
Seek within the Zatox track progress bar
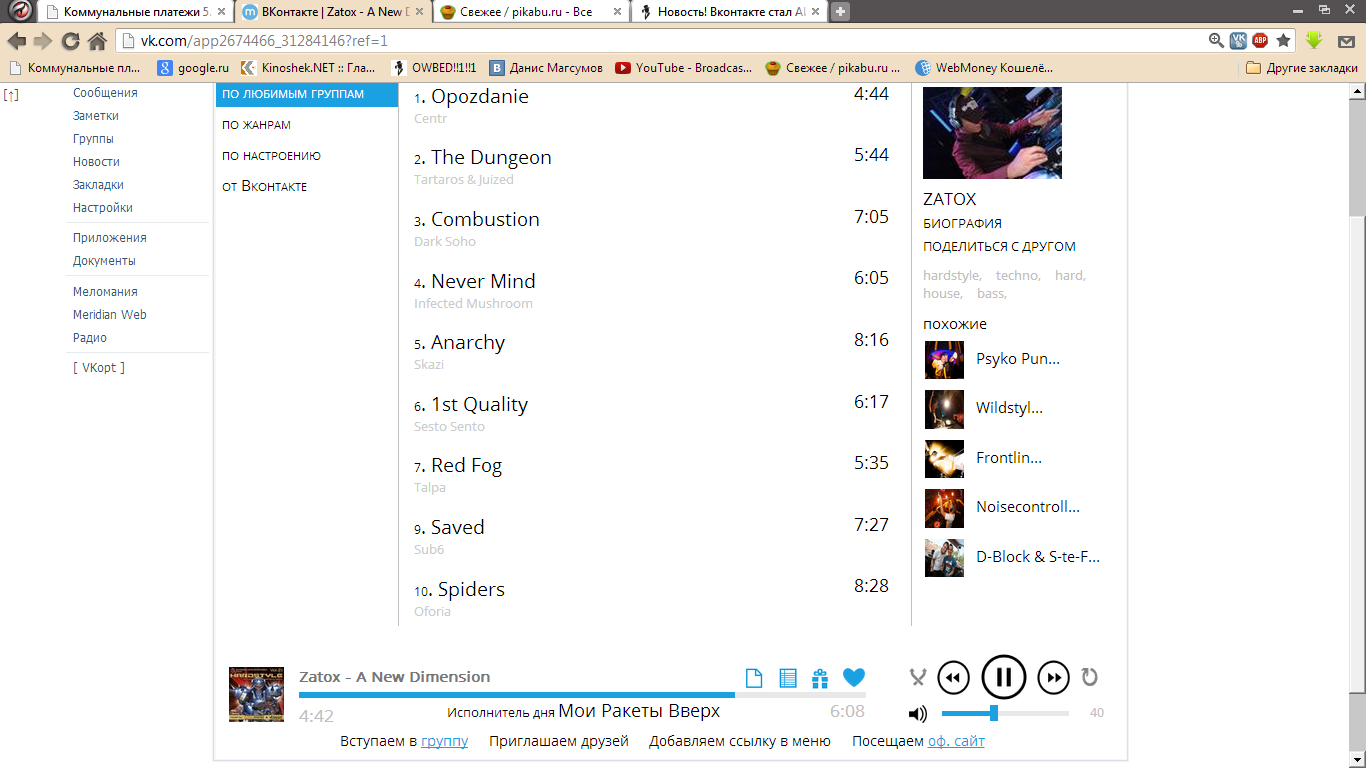582,695
